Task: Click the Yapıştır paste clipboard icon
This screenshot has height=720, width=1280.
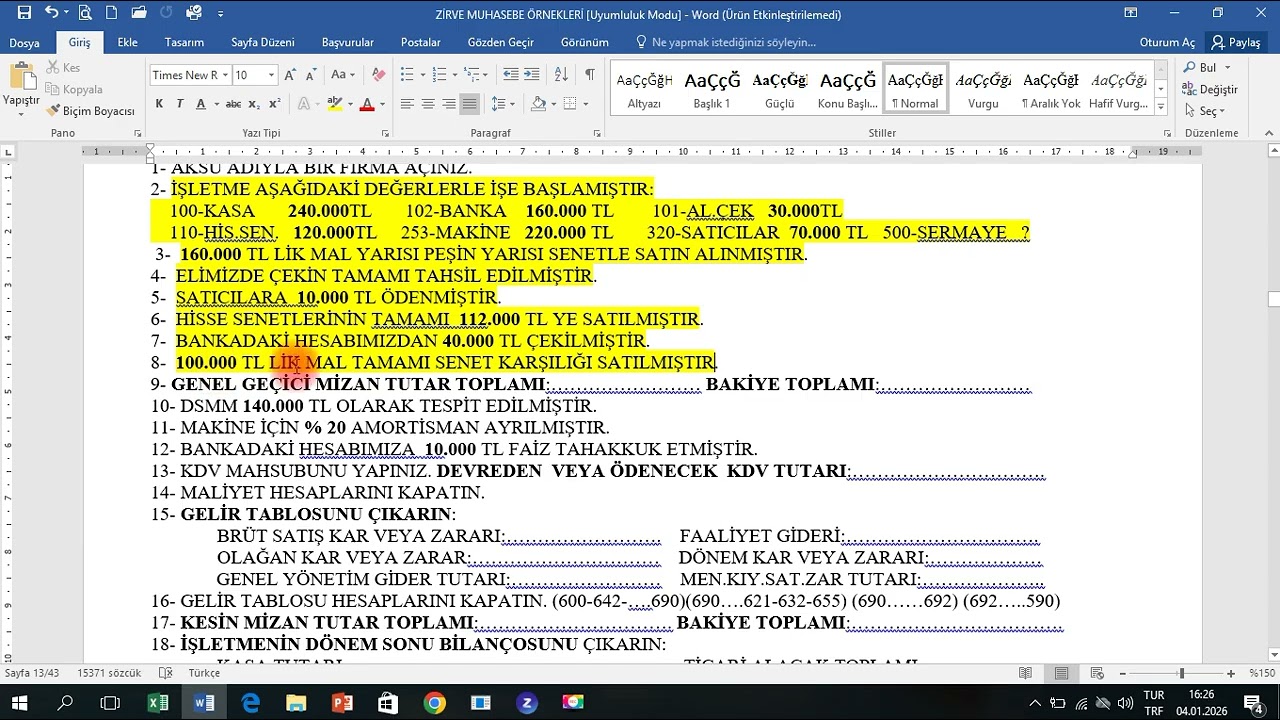Action: (x=21, y=76)
